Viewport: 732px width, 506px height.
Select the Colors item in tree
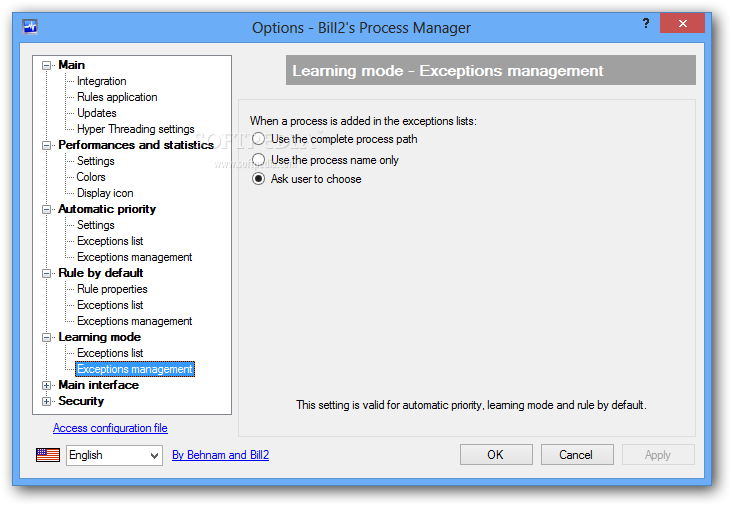91,177
